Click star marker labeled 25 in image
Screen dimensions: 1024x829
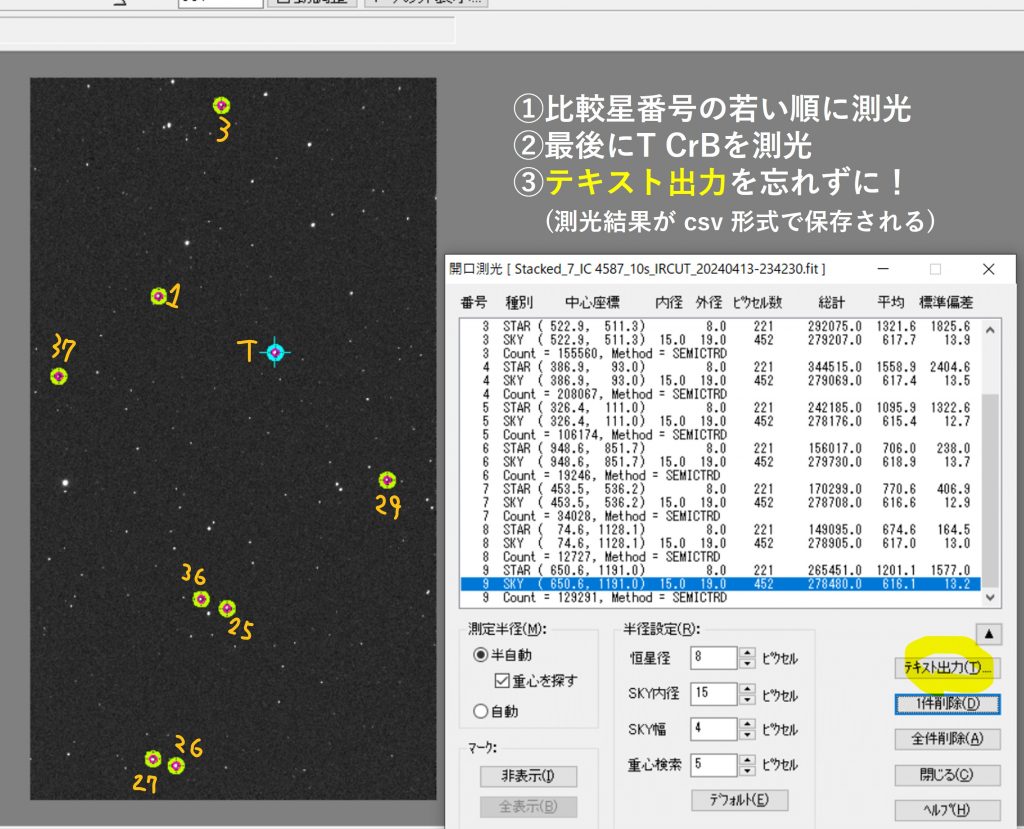(227, 608)
